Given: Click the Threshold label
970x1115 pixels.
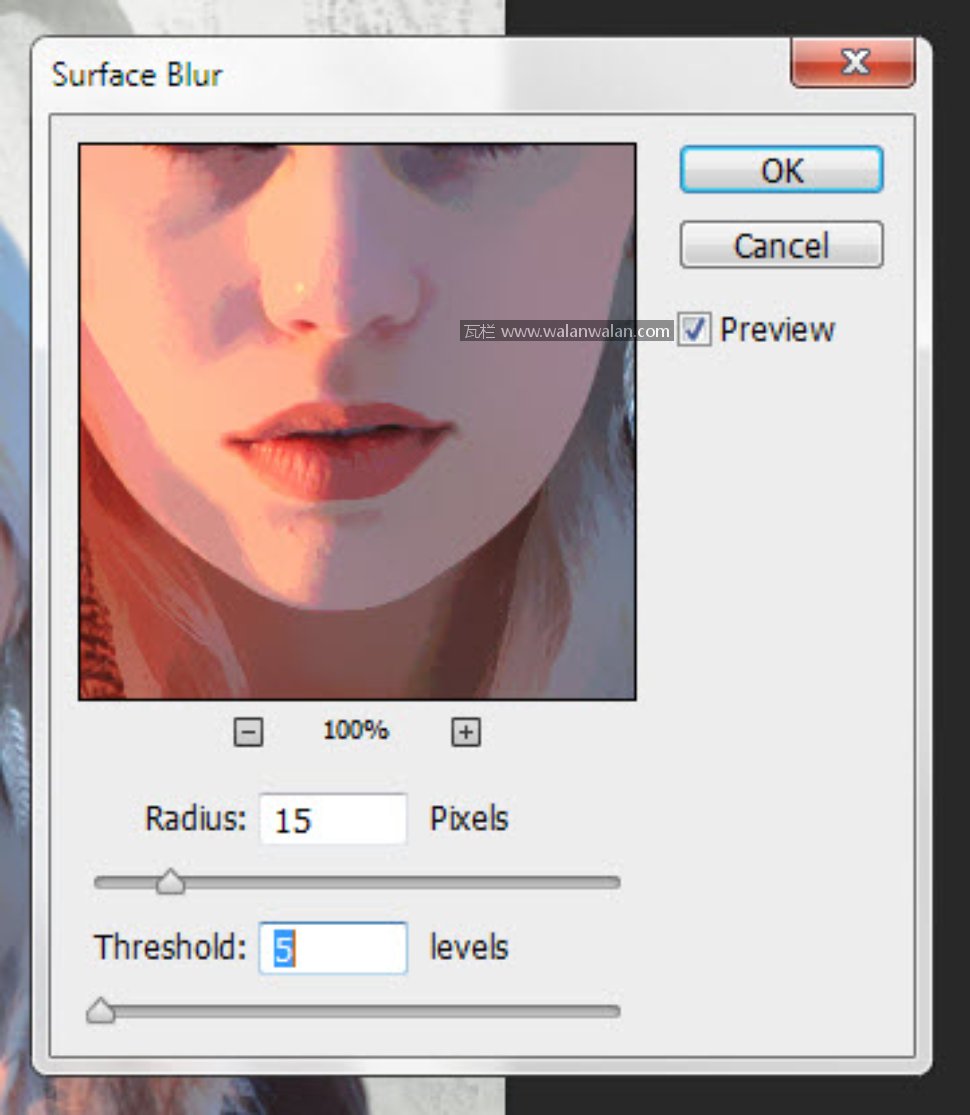Looking at the screenshot, I should point(170,948).
